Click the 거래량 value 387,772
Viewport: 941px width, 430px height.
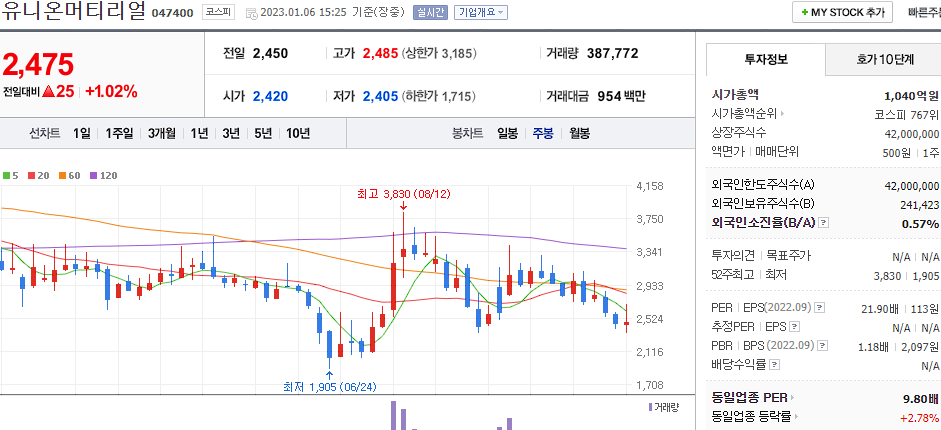[612, 53]
